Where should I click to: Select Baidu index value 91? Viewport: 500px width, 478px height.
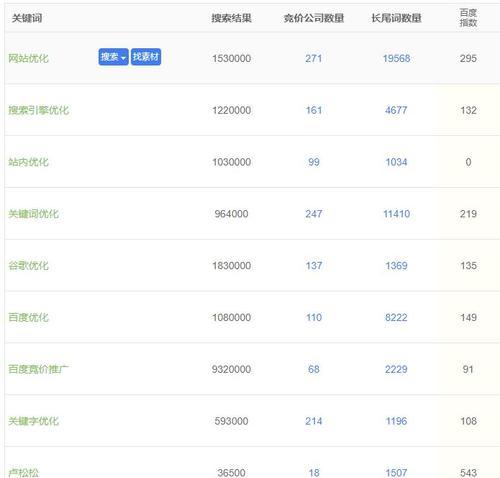coord(468,369)
